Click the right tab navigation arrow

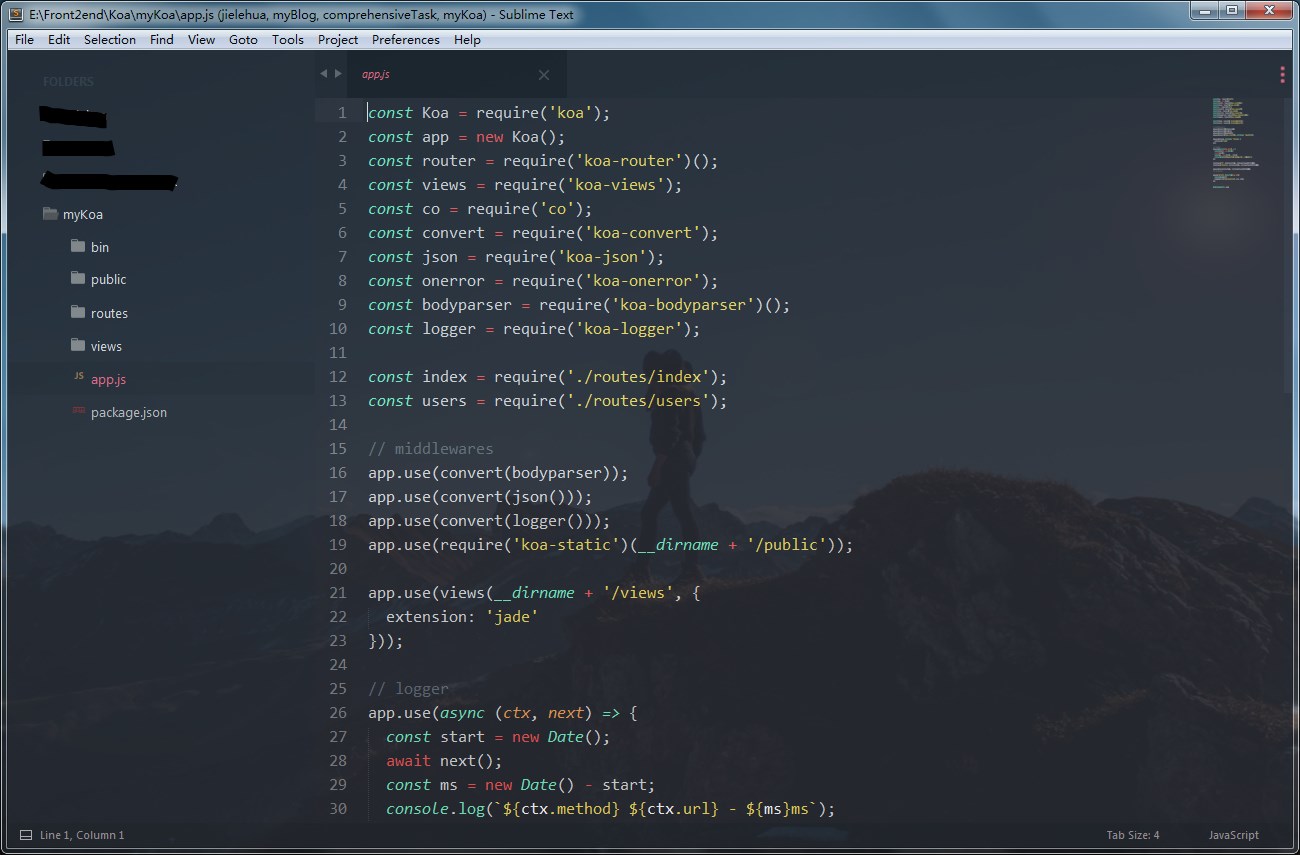[x=338, y=74]
